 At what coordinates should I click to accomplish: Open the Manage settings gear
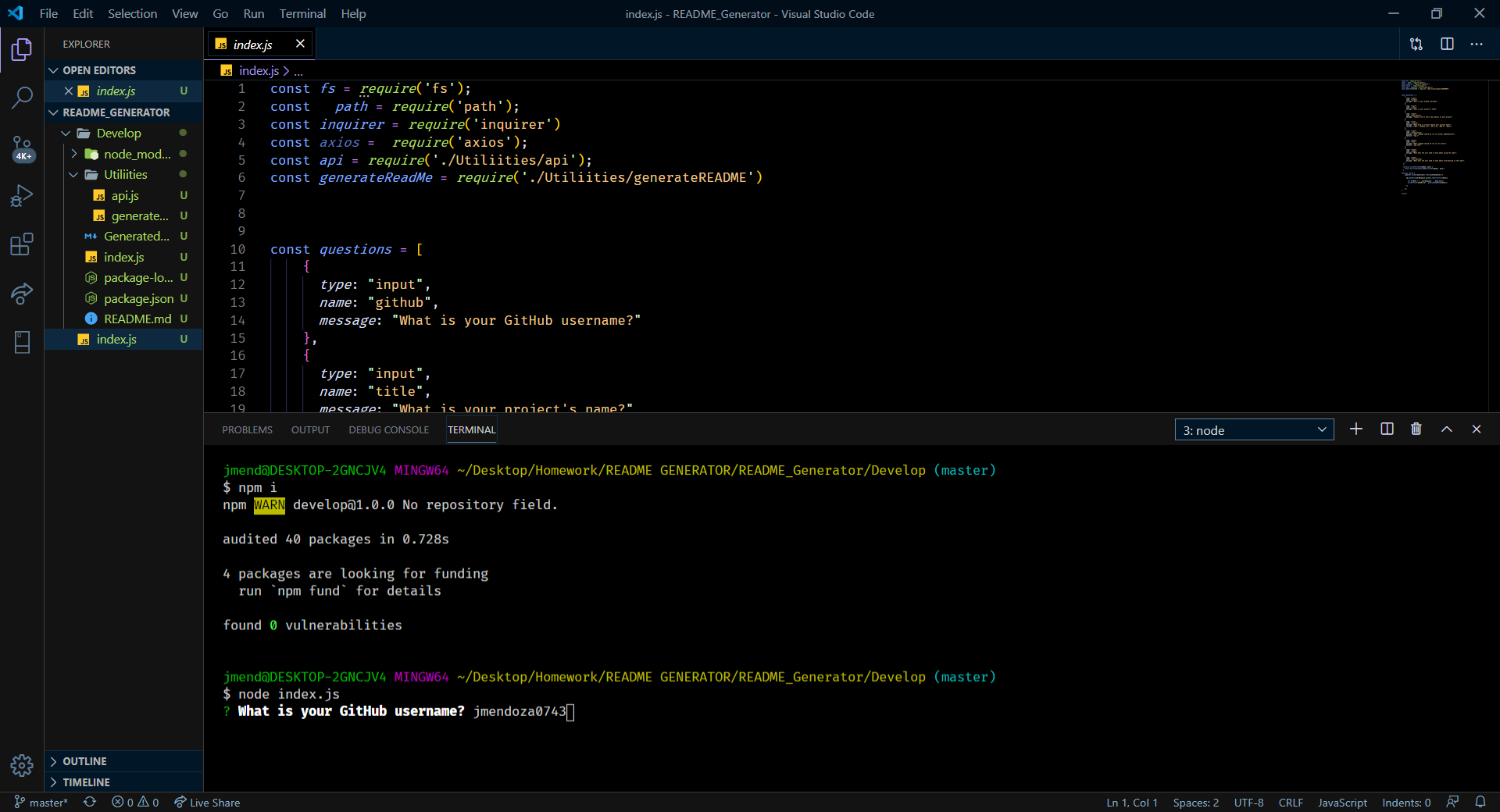click(x=22, y=765)
